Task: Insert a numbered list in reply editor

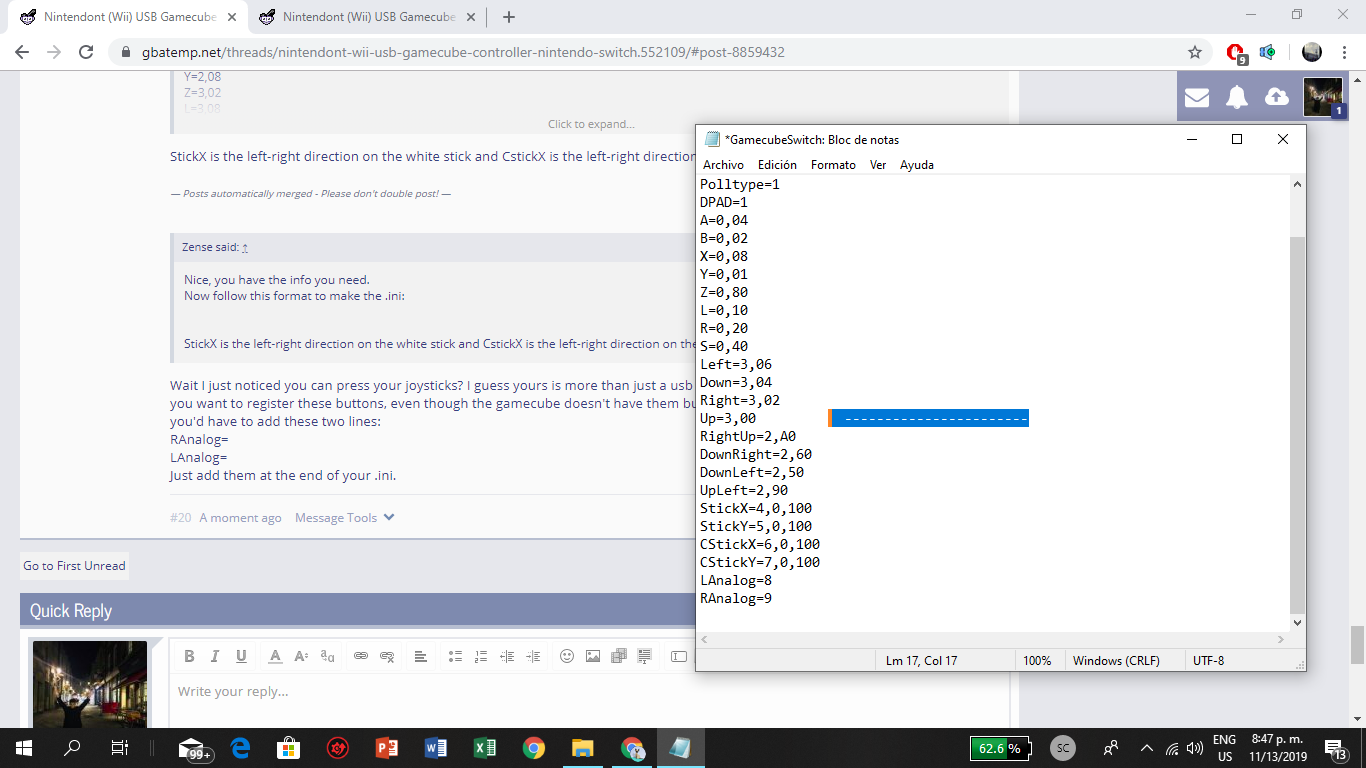Action: 481,656
